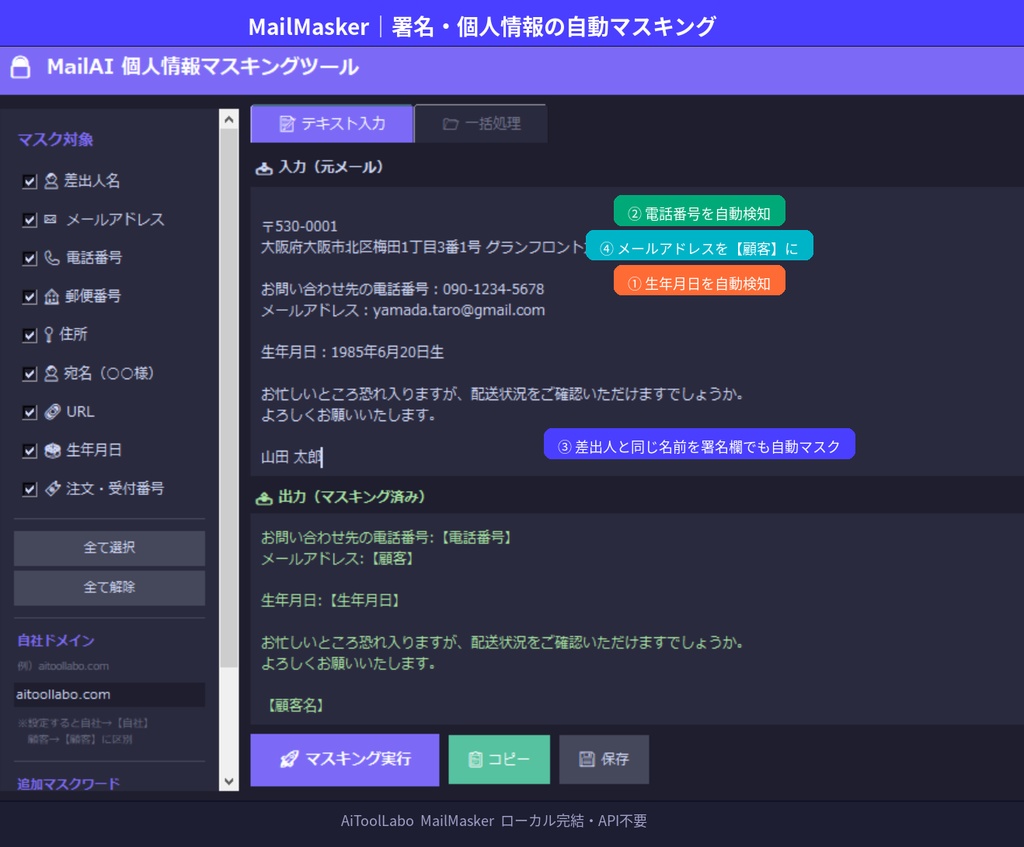The height and width of the screenshot is (847, 1024).
Task: Click the building icon next to 郵便番号
Action: tap(50, 295)
